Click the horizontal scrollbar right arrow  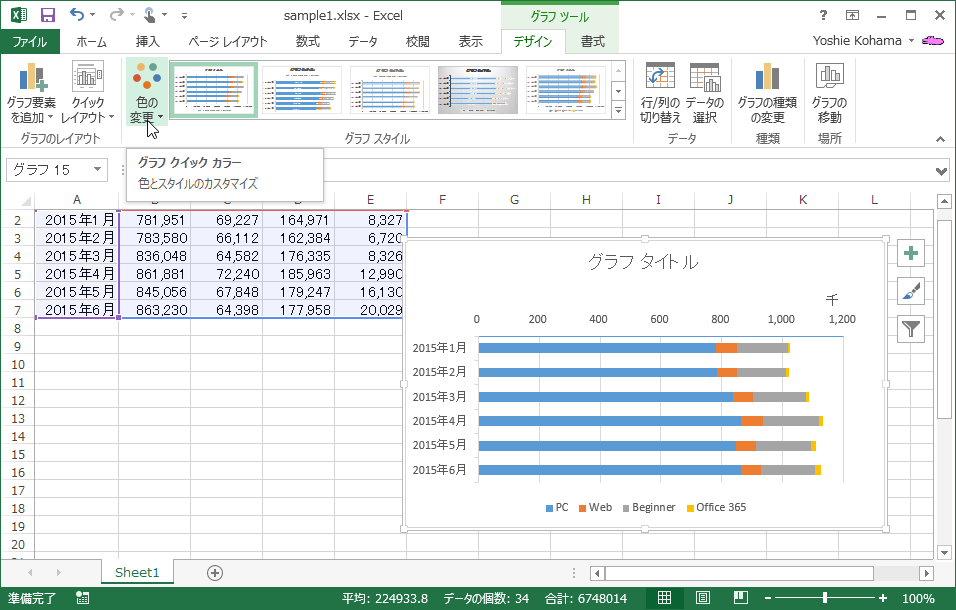927,573
